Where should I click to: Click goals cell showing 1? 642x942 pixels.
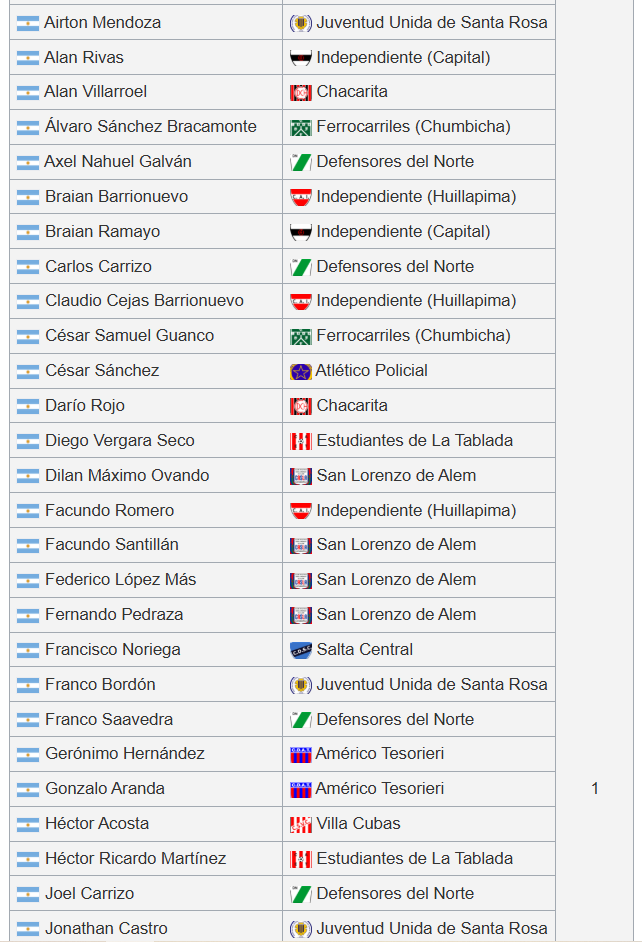tap(594, 789)
